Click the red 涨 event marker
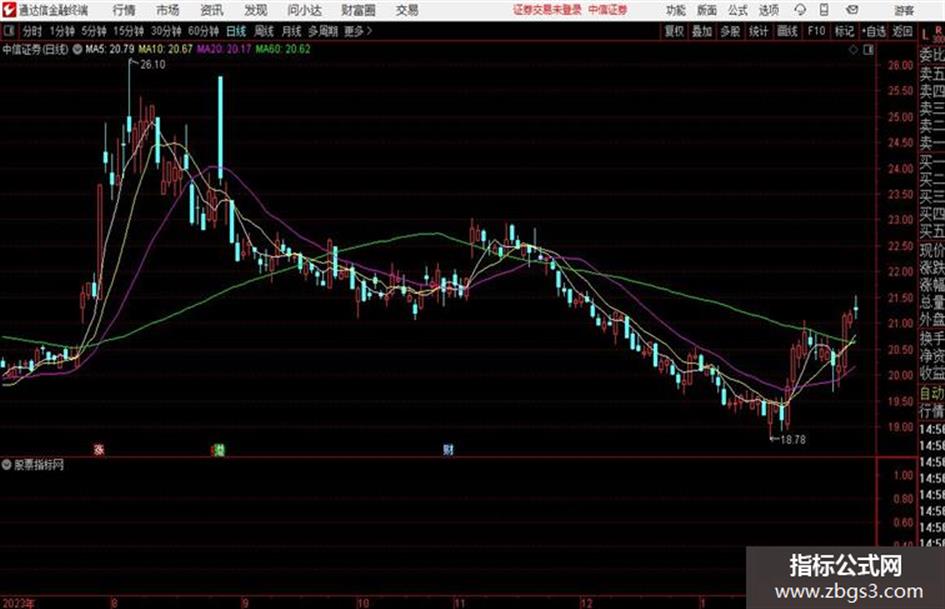The image size is (945, 609). 99,449
